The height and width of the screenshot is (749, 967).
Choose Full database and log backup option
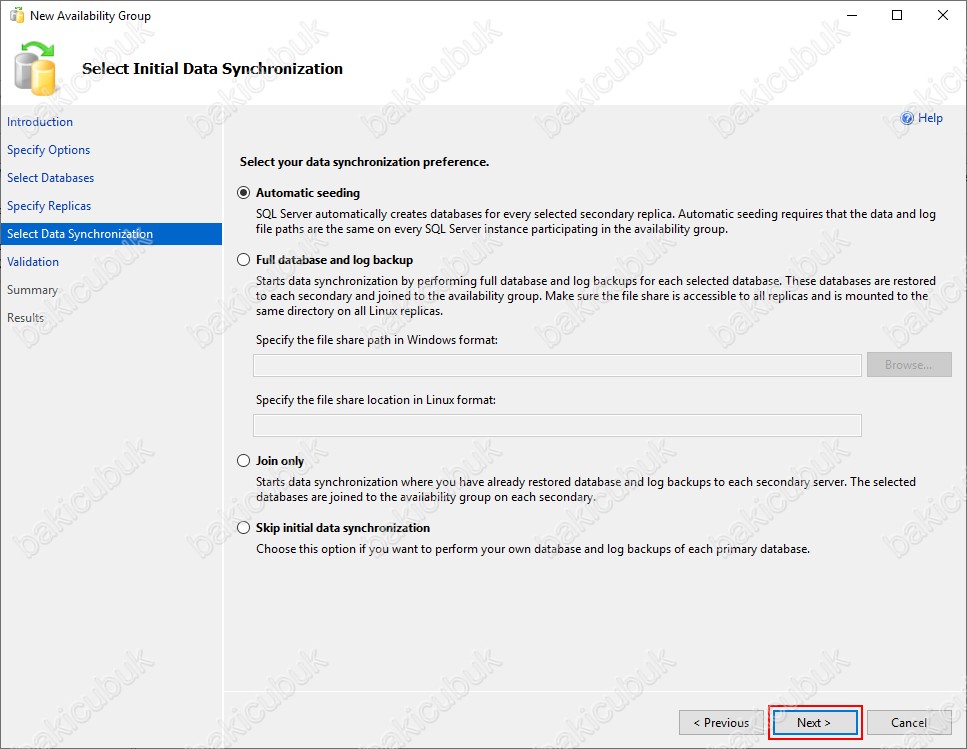(244, 260)
